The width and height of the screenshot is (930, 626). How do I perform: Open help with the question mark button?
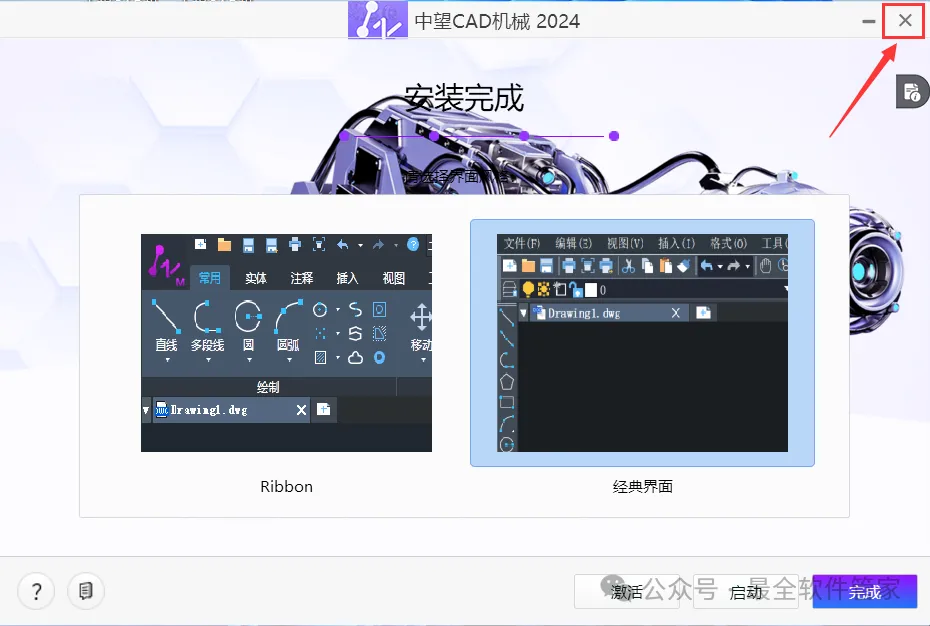[36, 591]
